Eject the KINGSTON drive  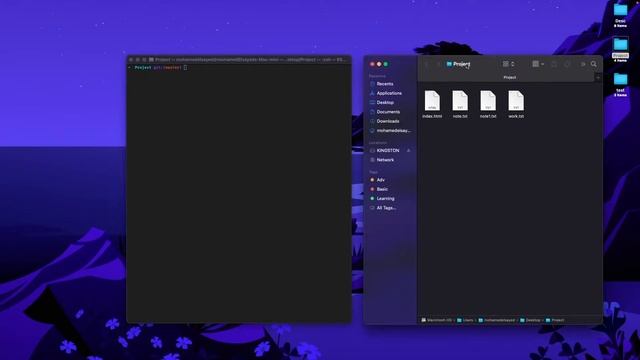point(409,151)
